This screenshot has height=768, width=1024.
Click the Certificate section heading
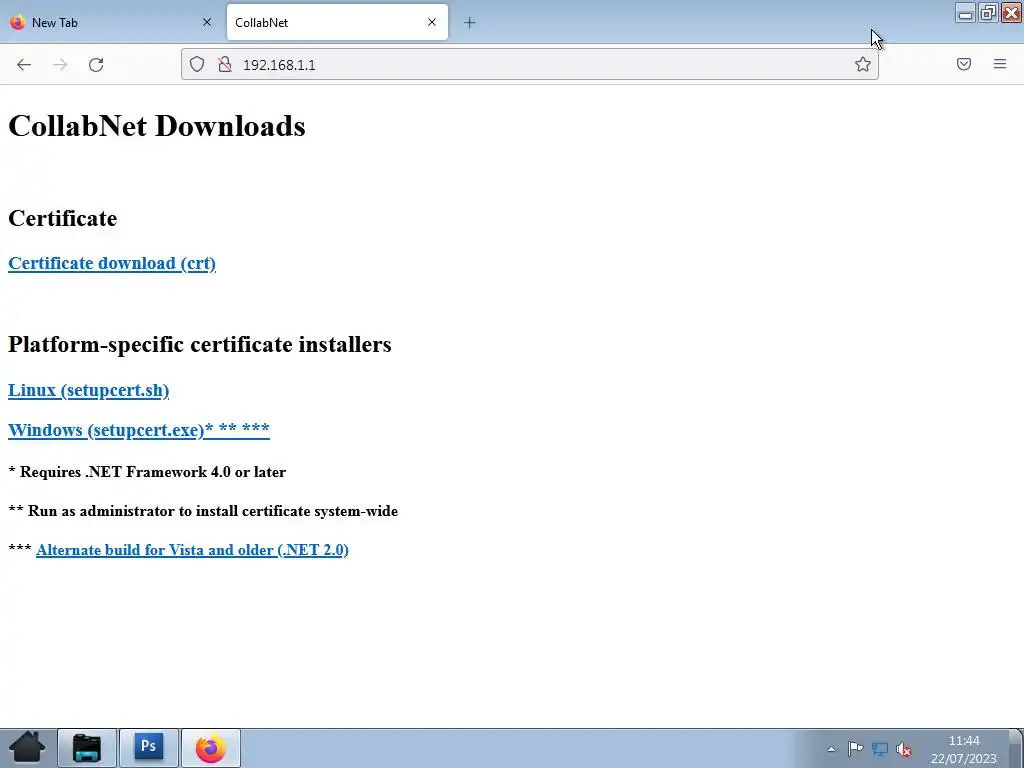(63, 218)
